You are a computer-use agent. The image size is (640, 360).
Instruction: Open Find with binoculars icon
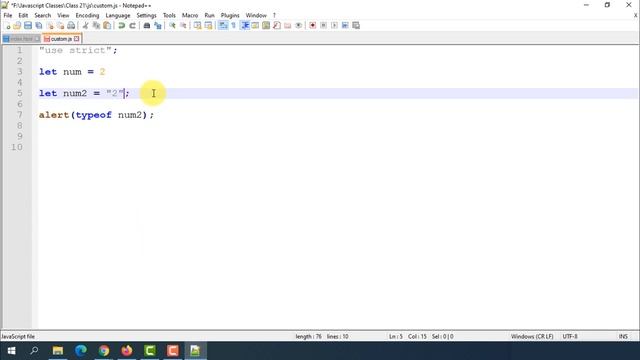click(147, 26)
